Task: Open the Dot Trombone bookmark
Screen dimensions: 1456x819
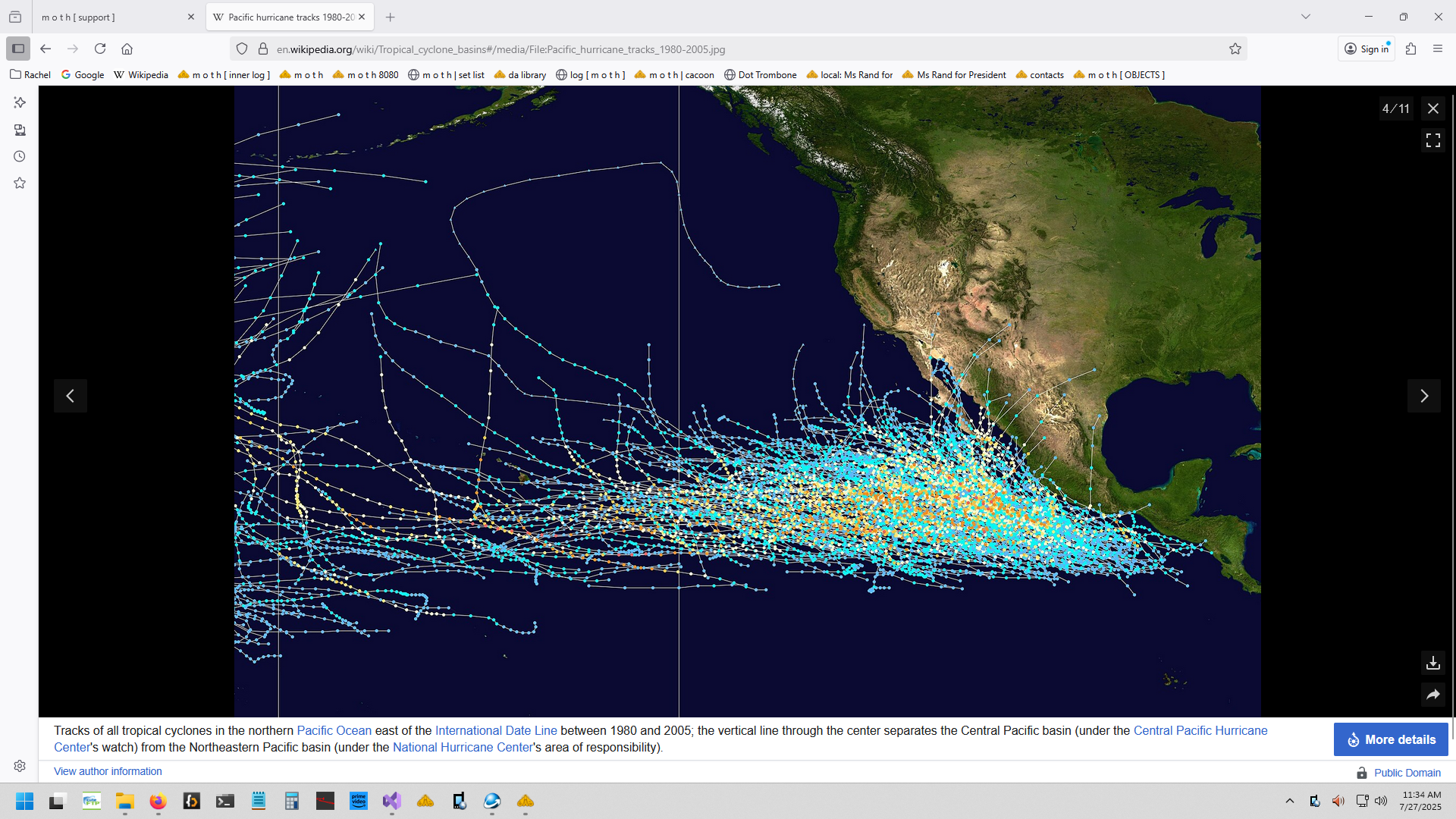Action: click(x=760, y=75)
